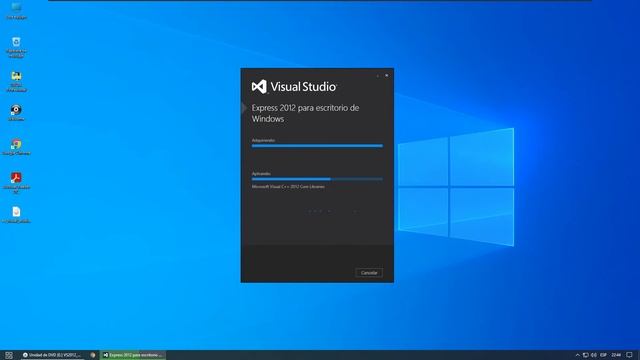Open the taskbar clock
Image resolution: width=640 pixels, height=360 pixels.
tap(616, 355)
